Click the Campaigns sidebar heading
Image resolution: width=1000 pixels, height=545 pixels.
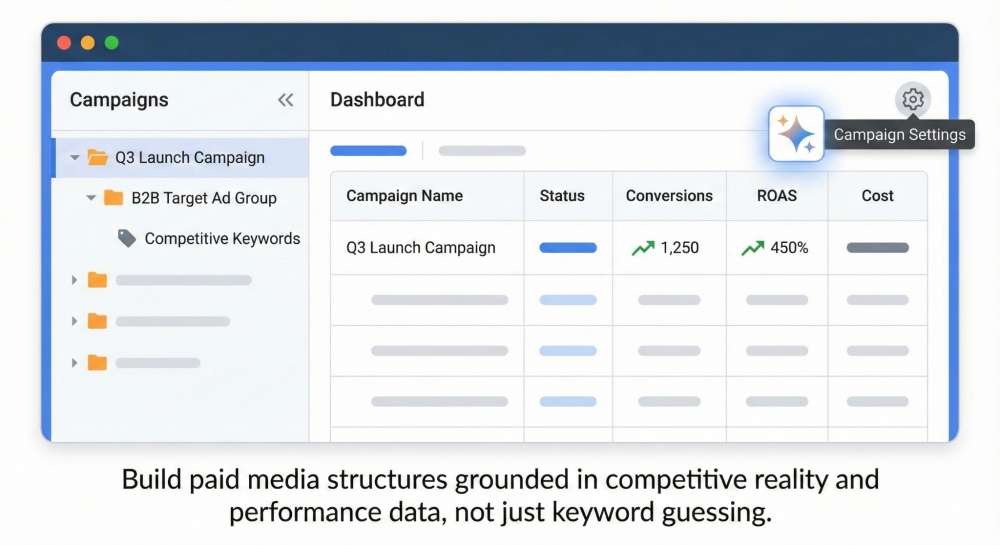(x=119, y=99)
